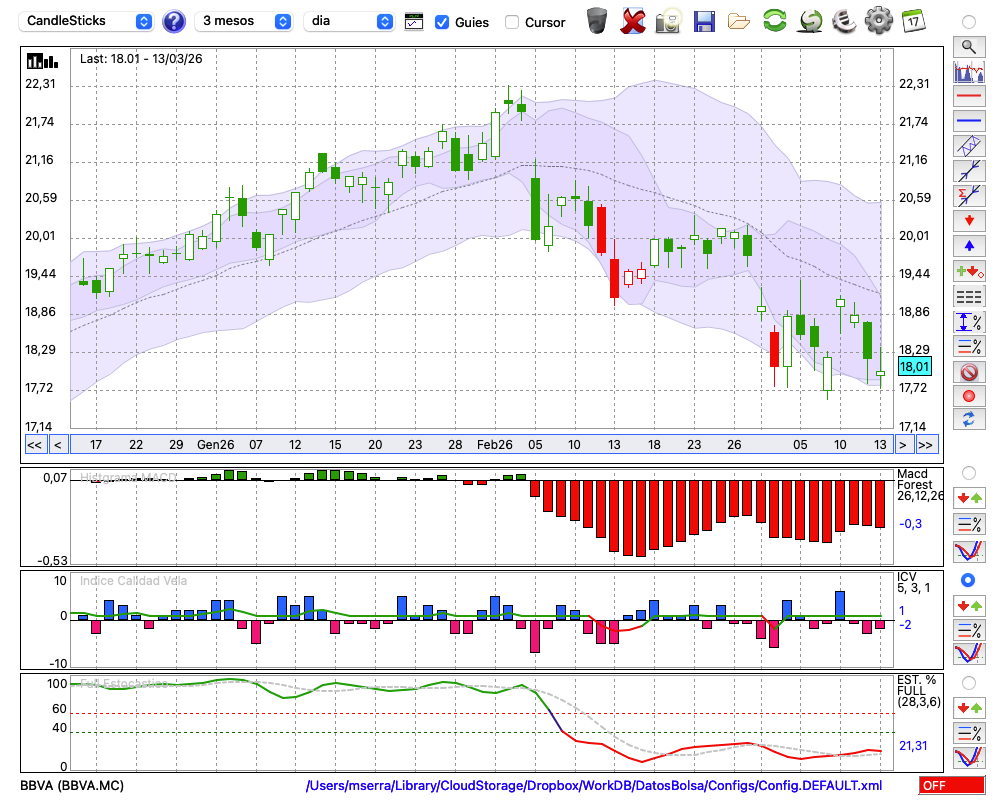Click the red OFF button

click(x=952, y=786)
